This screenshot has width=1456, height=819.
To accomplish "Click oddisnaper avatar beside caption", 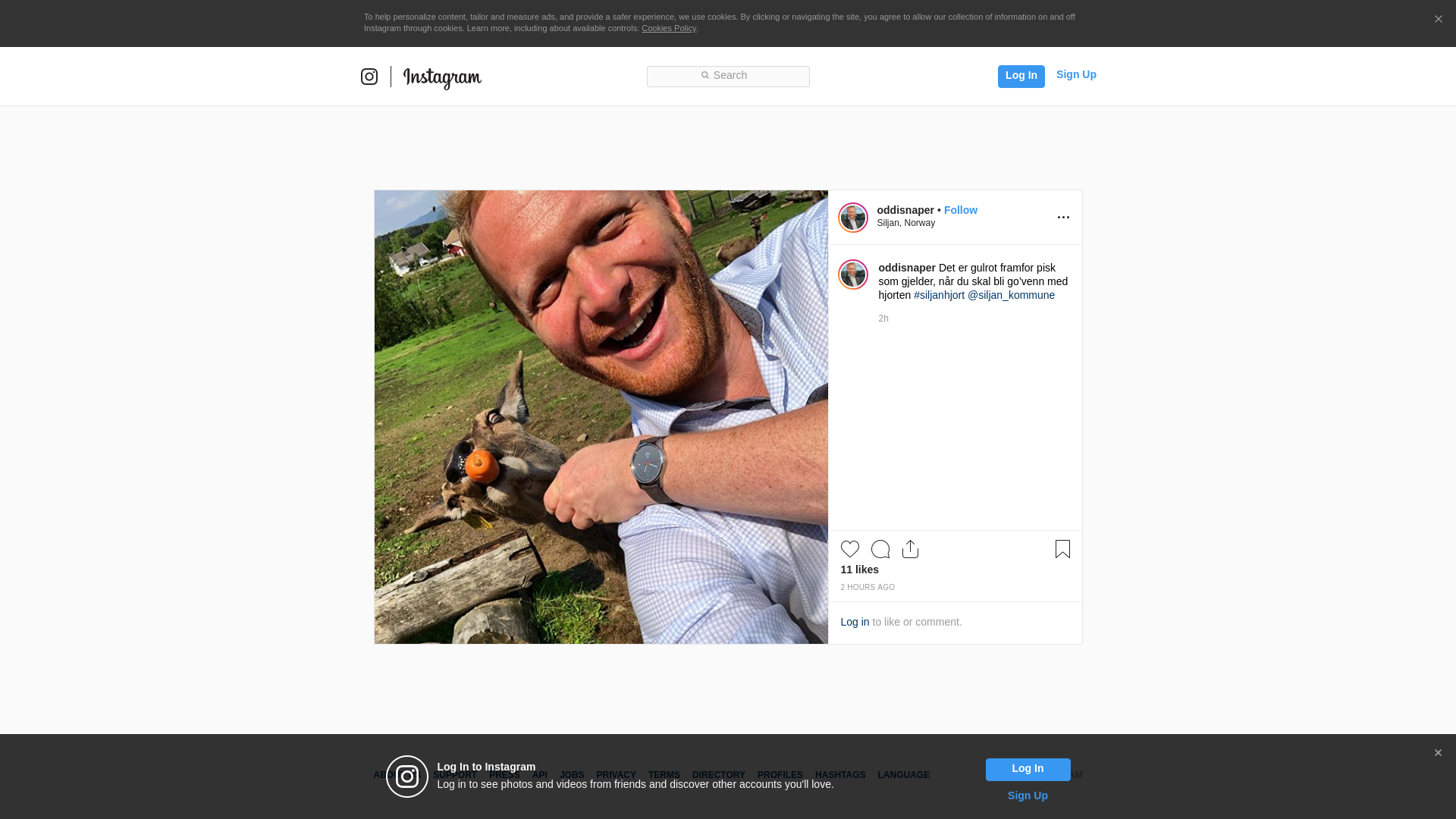I will [x=853, y=275].
